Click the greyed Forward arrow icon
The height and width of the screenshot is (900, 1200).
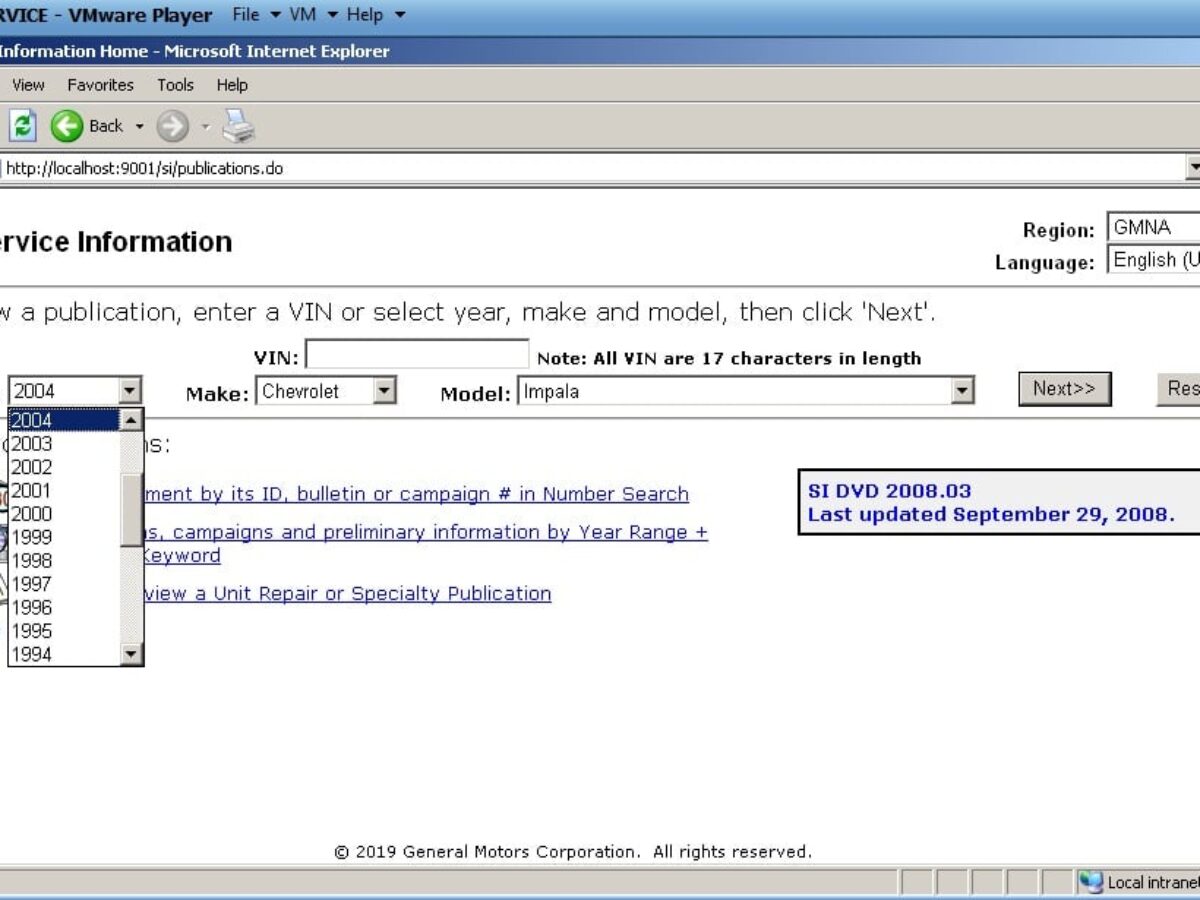(x=173, y=126)
